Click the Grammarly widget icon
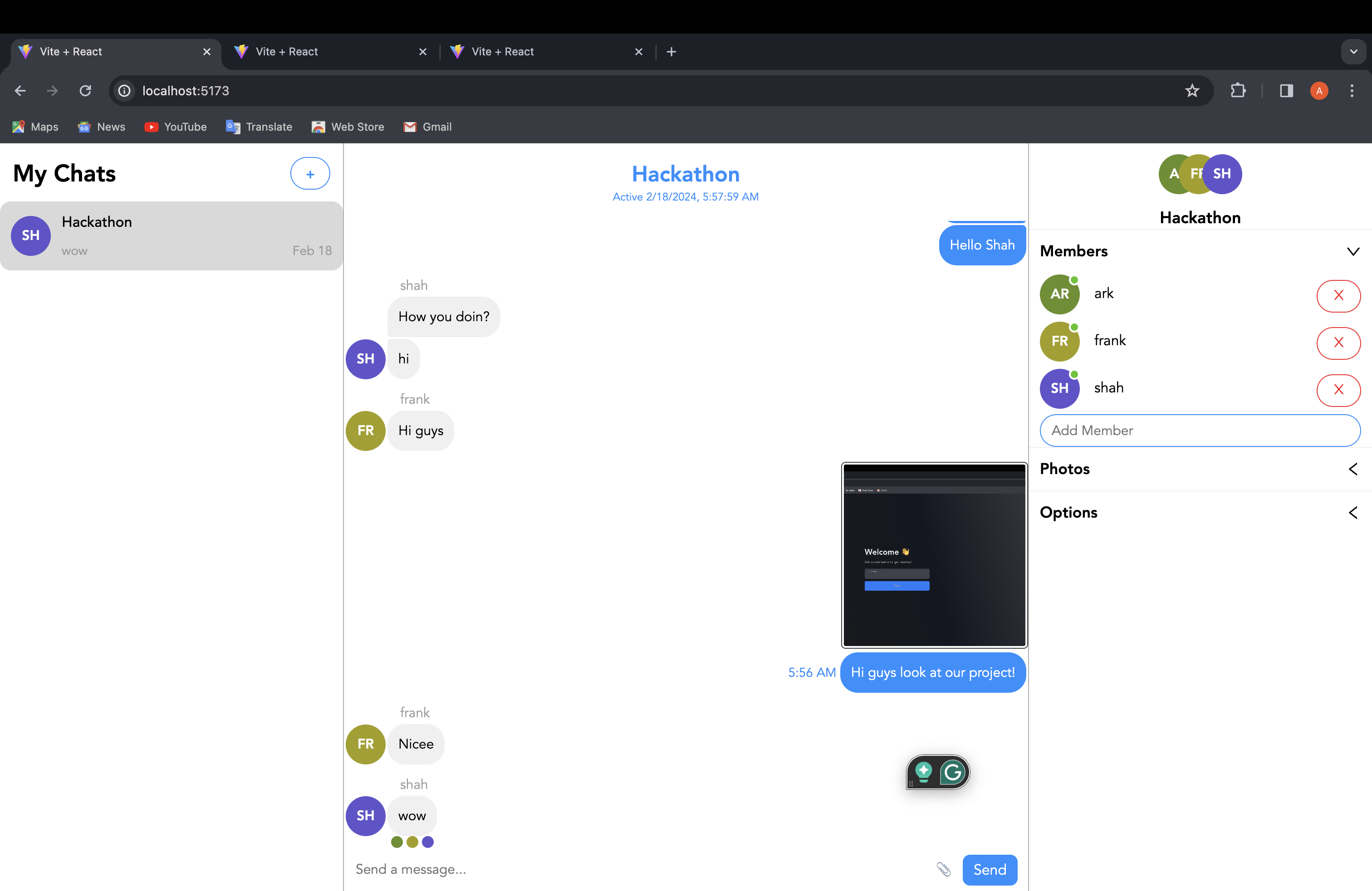This screenshot has width=1372, height=891. [953, 772]
